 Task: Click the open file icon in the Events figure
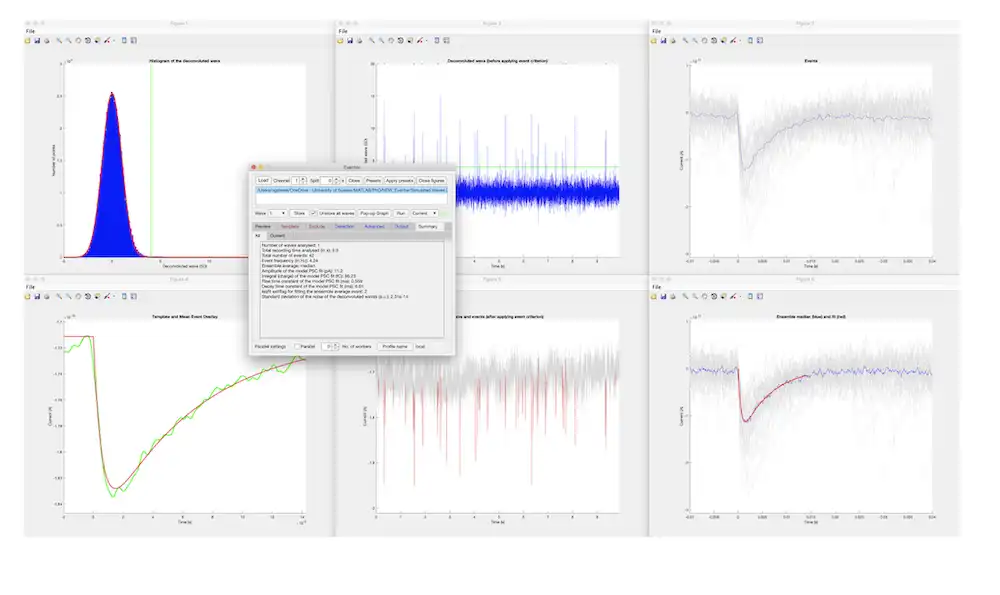coord(654,41)
